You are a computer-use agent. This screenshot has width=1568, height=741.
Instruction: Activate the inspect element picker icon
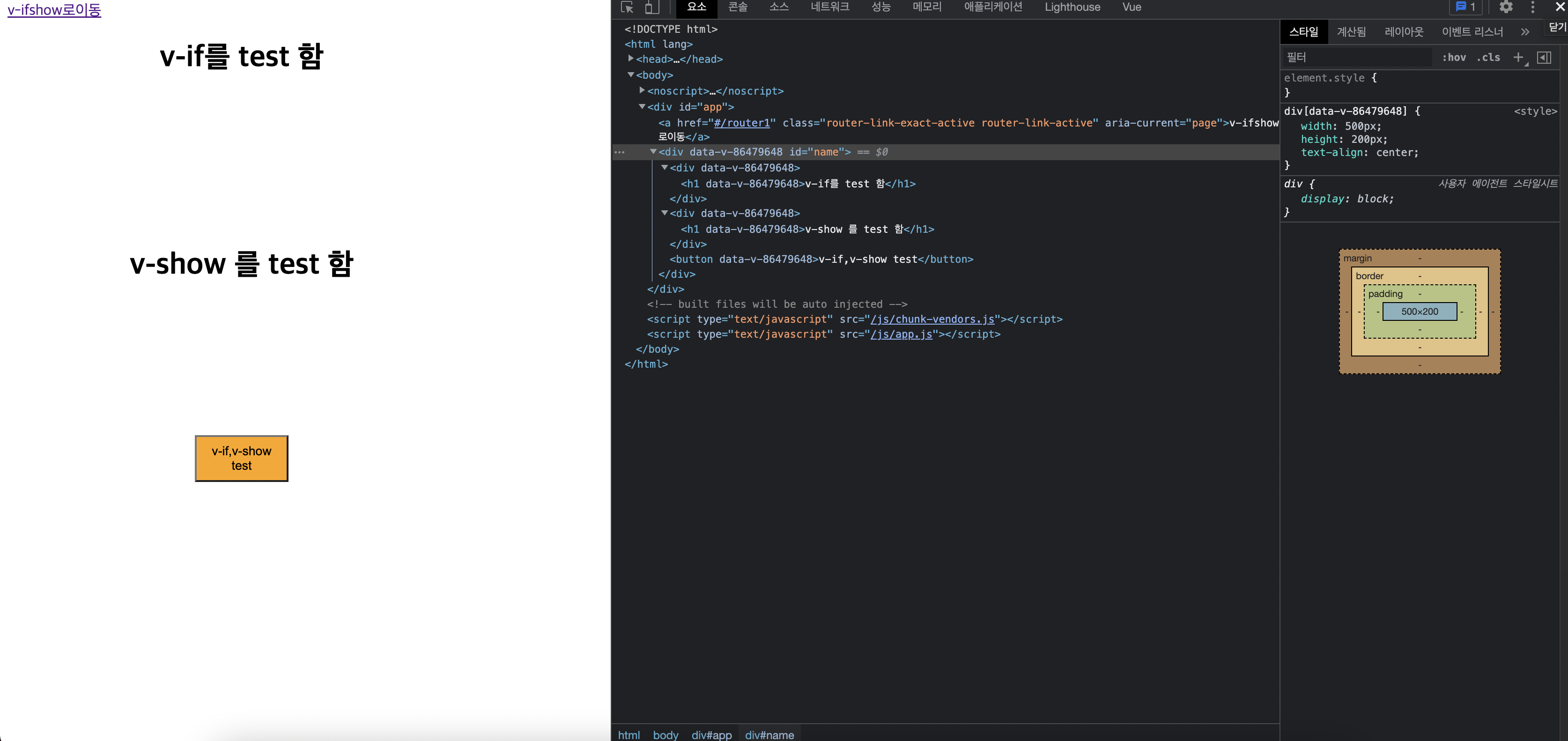tap(627, 7)
